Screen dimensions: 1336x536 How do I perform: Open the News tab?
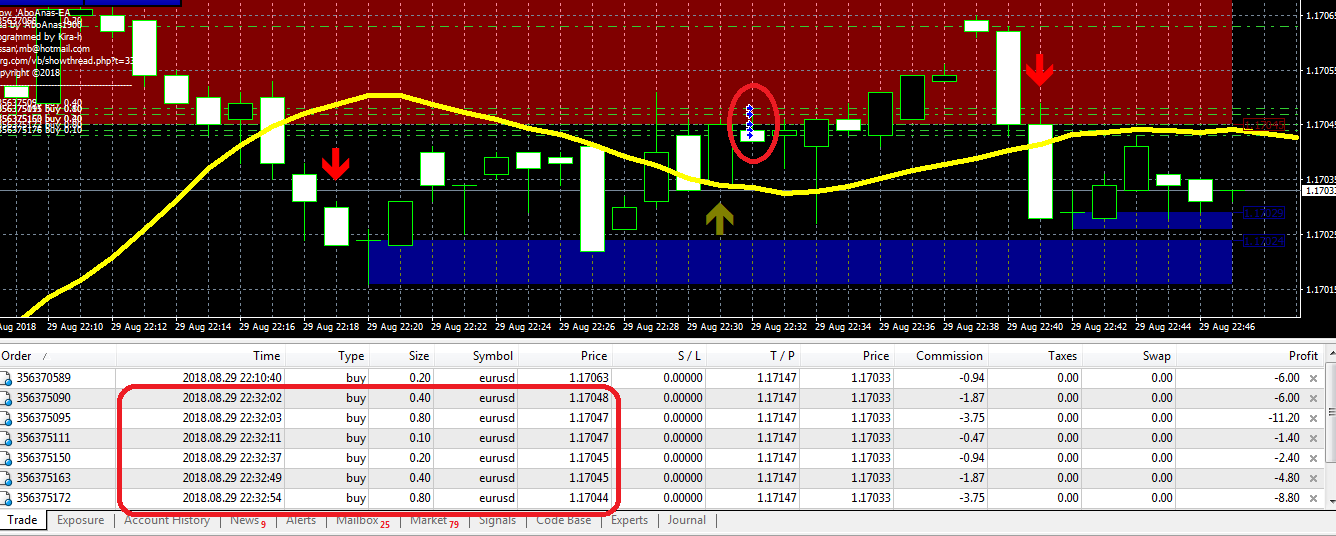click(245, 520)
